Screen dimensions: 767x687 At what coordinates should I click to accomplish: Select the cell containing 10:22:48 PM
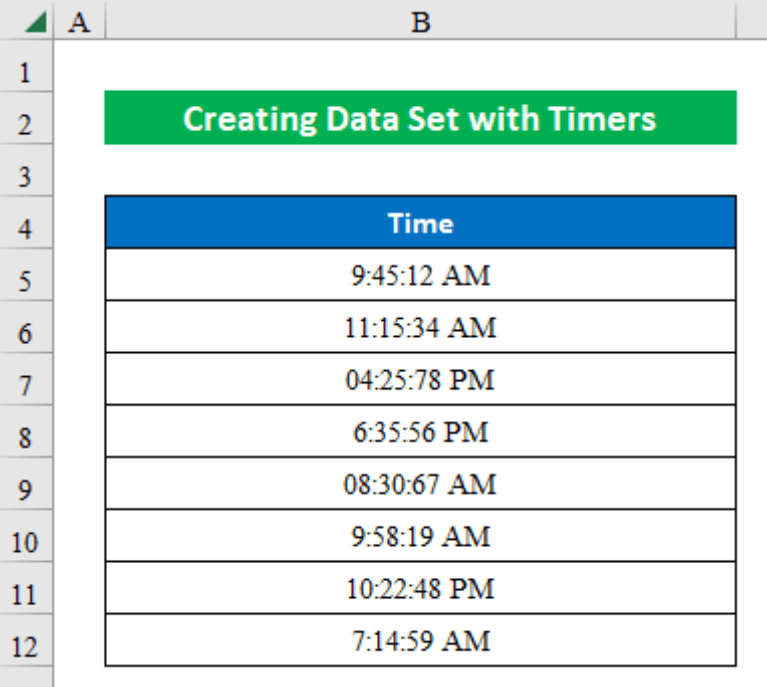click(420, 589)
